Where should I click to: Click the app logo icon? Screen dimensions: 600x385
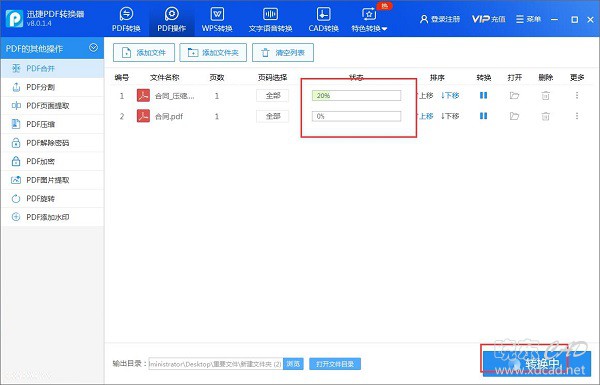tap(14, 18)
